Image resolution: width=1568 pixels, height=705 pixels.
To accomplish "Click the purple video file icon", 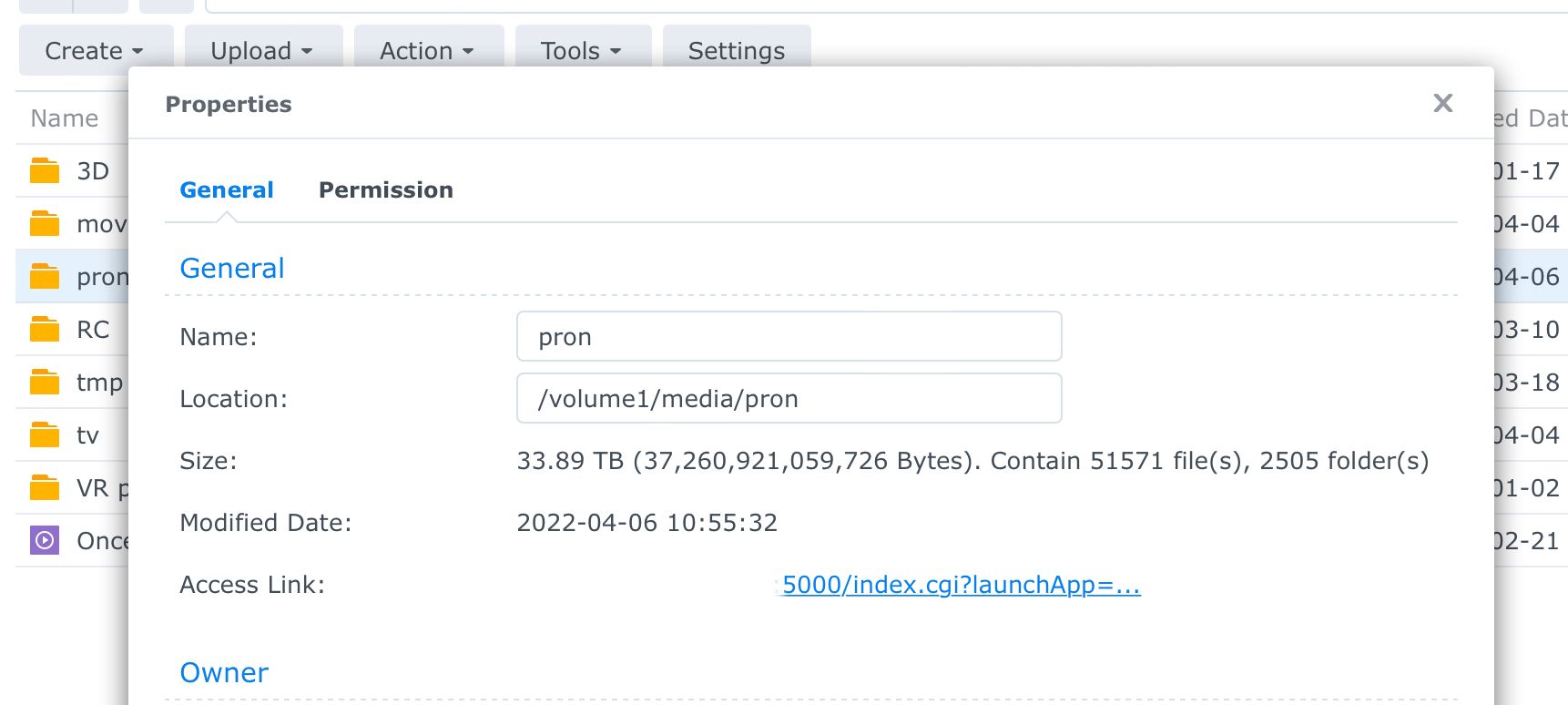I will (x=45, y=540).
